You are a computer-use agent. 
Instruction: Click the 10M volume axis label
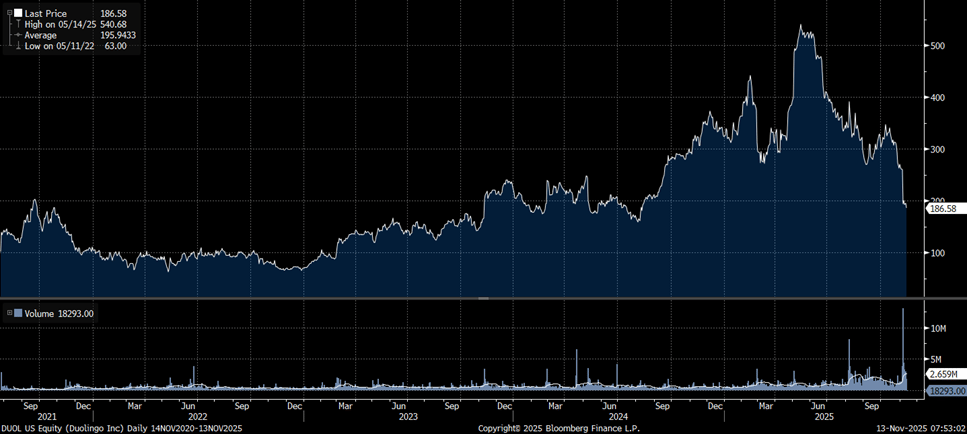[x=938, y=329]
